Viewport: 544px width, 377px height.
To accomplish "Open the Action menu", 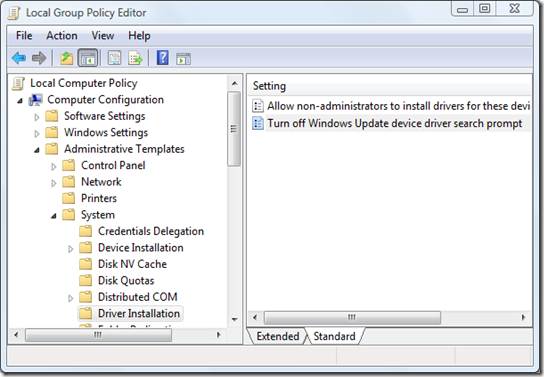I will [x=62, y=35].
